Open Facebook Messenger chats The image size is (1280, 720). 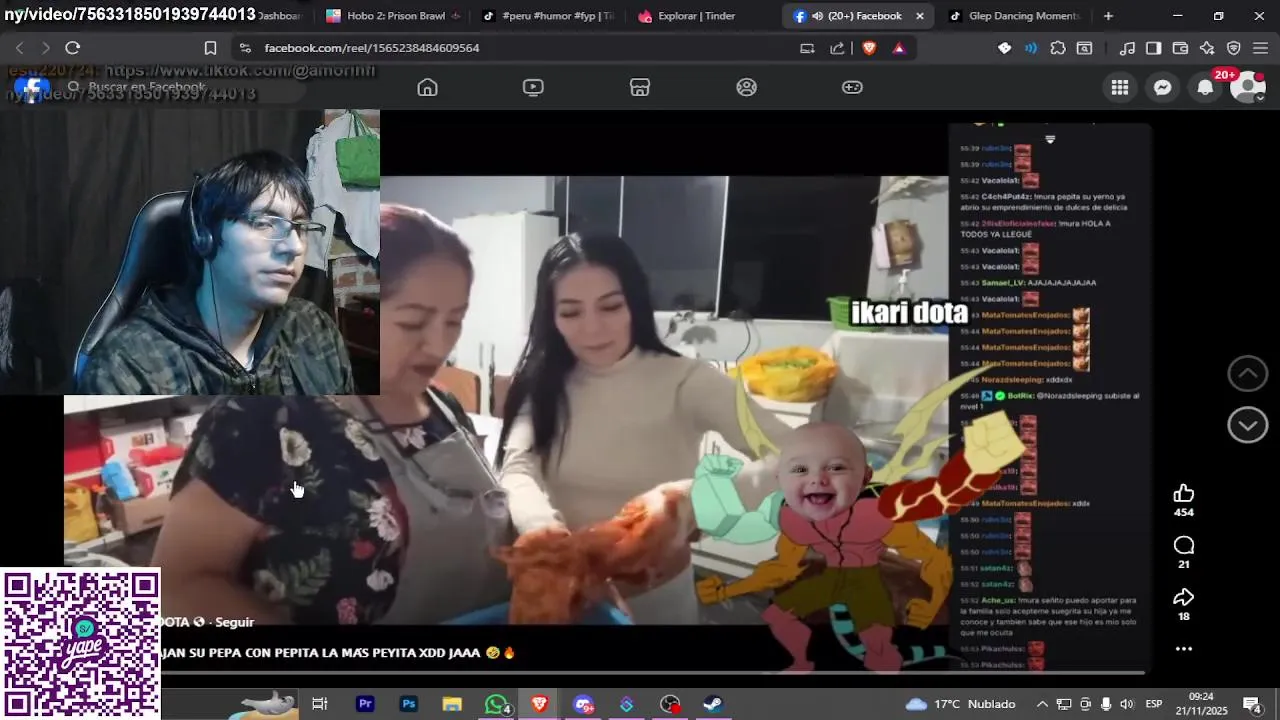1162,88
